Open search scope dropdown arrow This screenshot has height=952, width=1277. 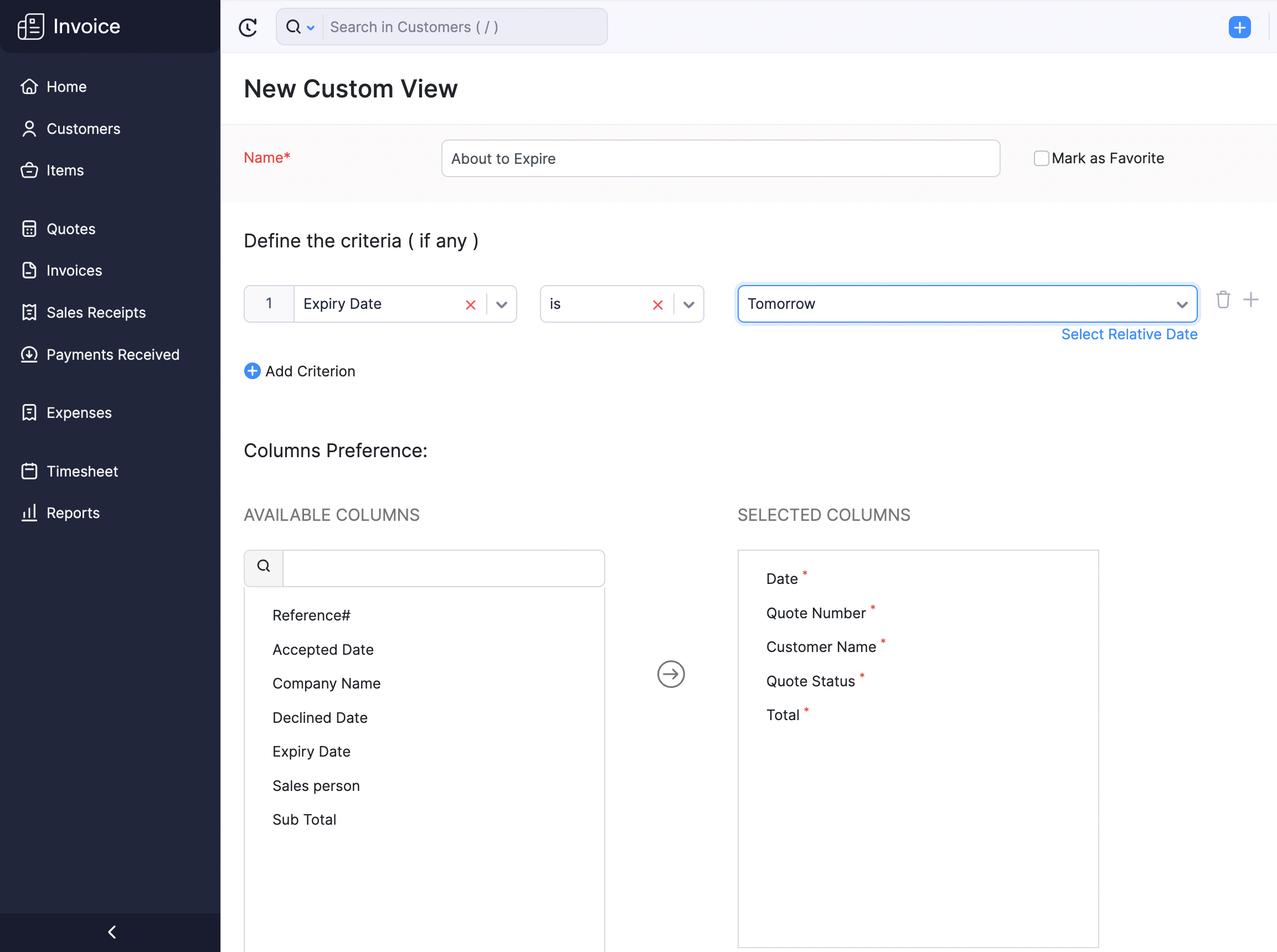(x=311, y=28)
